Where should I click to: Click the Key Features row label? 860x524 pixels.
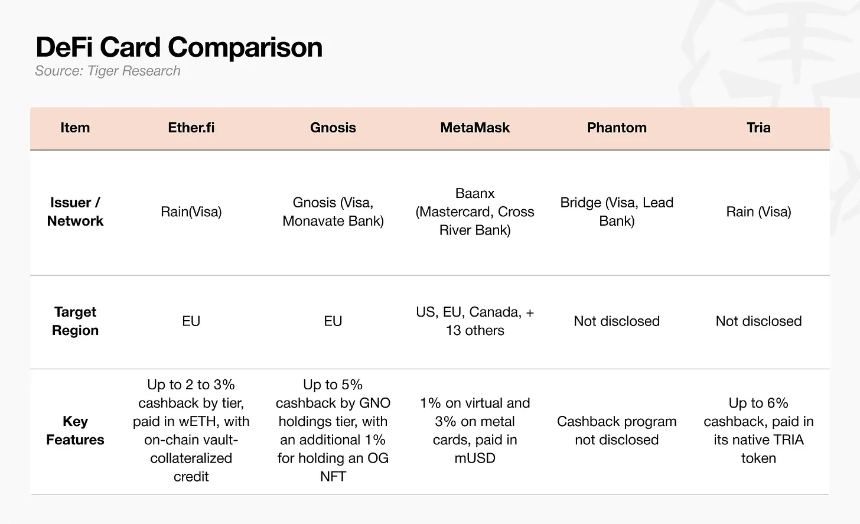[75, 430]
